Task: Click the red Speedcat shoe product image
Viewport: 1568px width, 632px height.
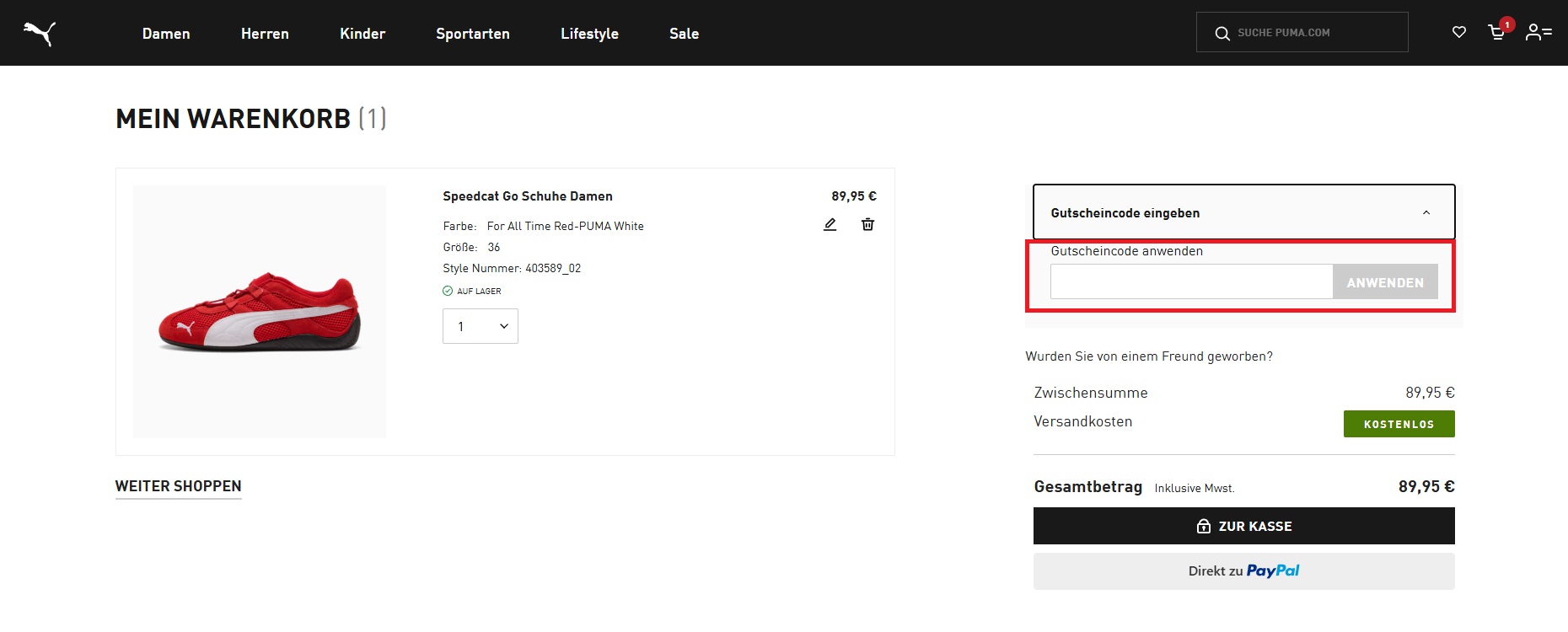Action: 260,312
